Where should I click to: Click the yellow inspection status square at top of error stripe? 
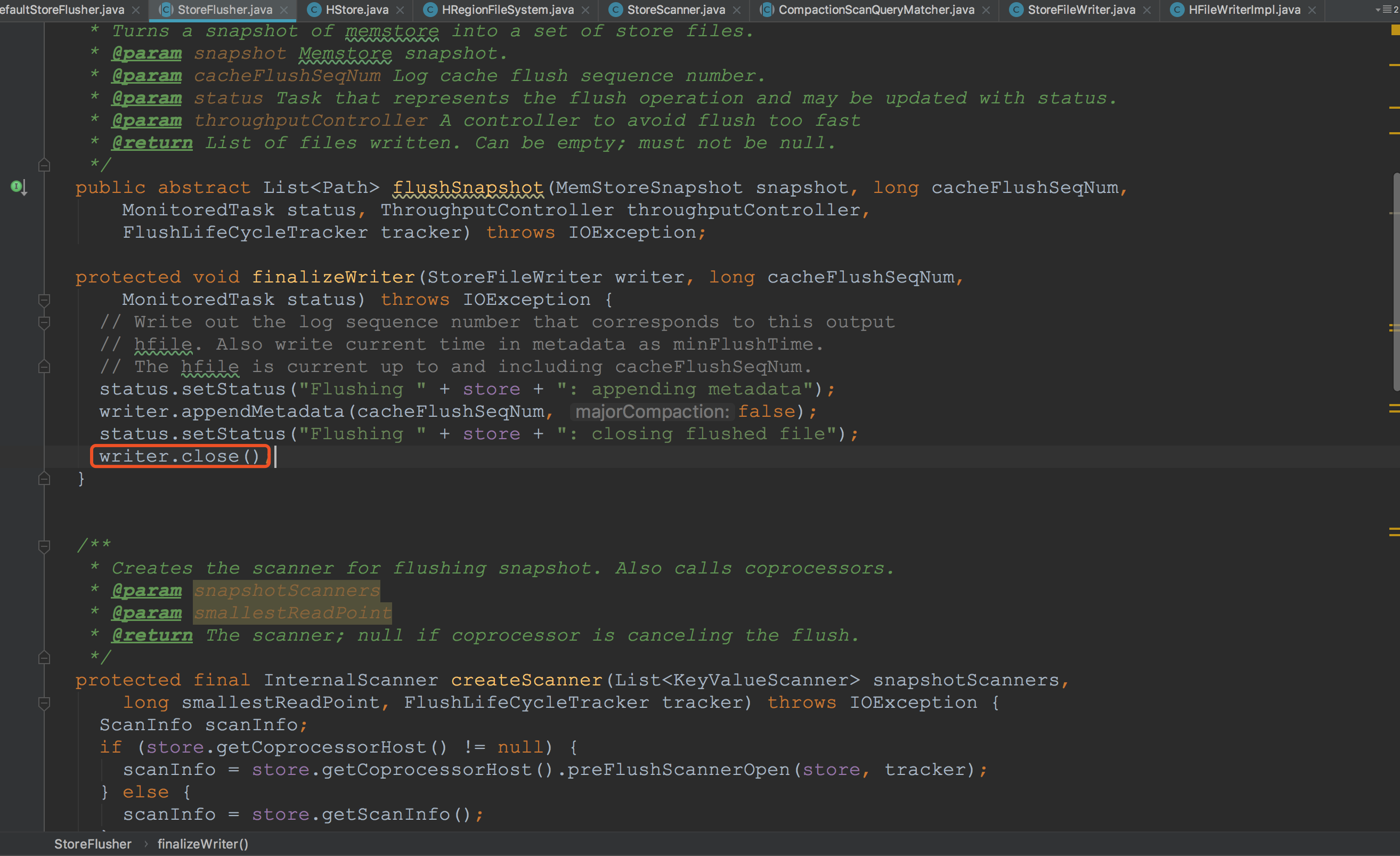tap(1394, 30)
